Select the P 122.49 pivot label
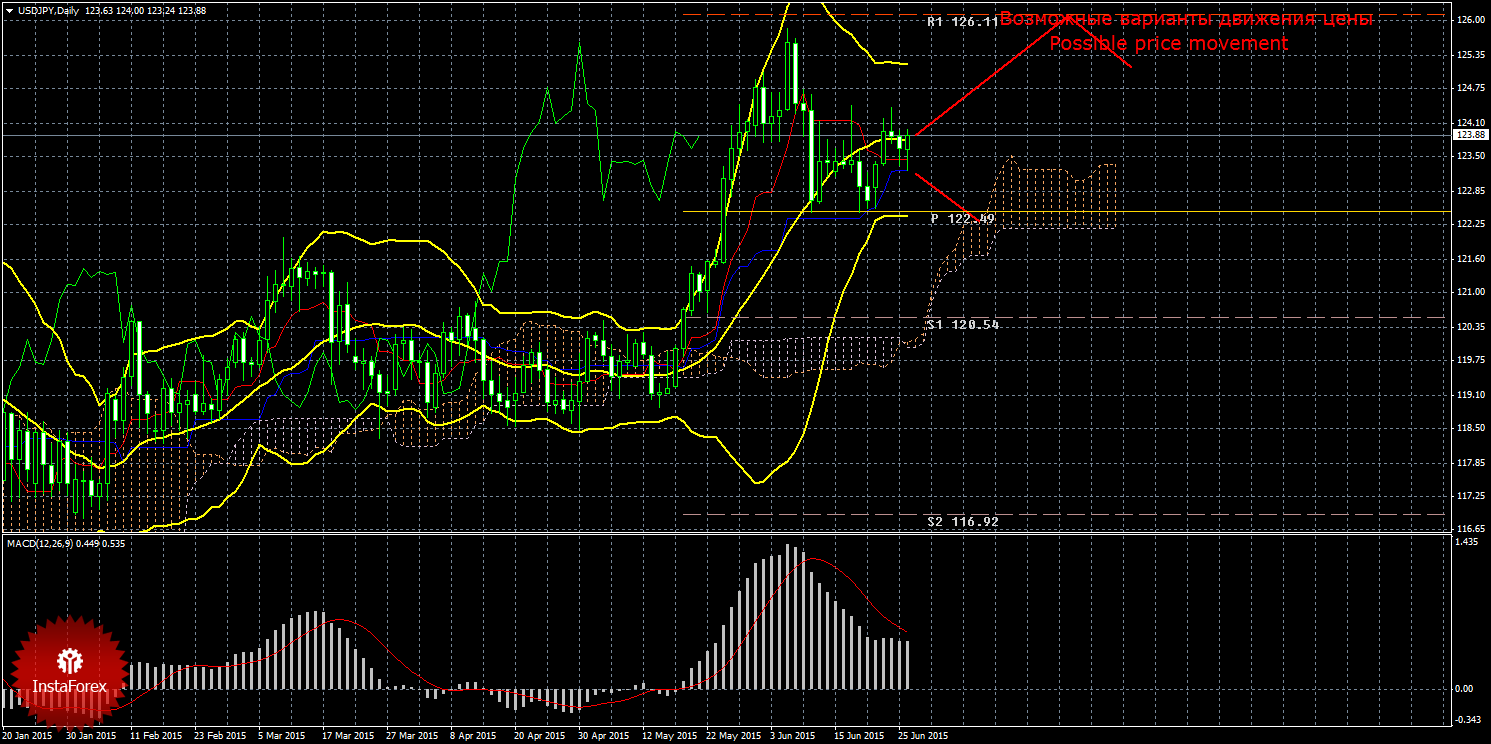The height and width of the screenshot is (744, 1491). tap(962, 218)
